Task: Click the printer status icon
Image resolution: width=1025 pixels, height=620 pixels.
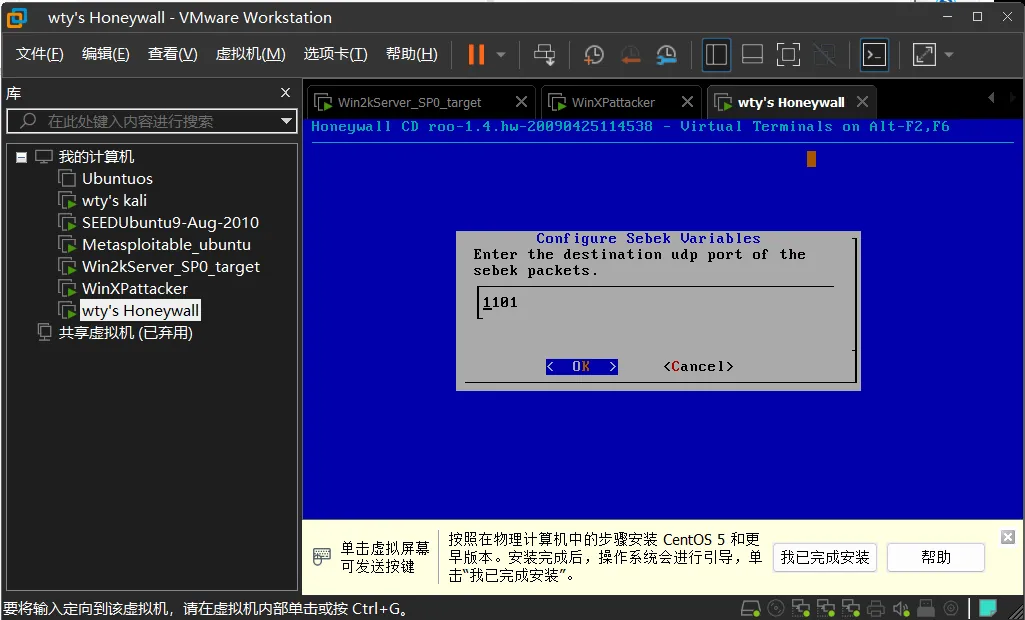Action: (876, 608)
